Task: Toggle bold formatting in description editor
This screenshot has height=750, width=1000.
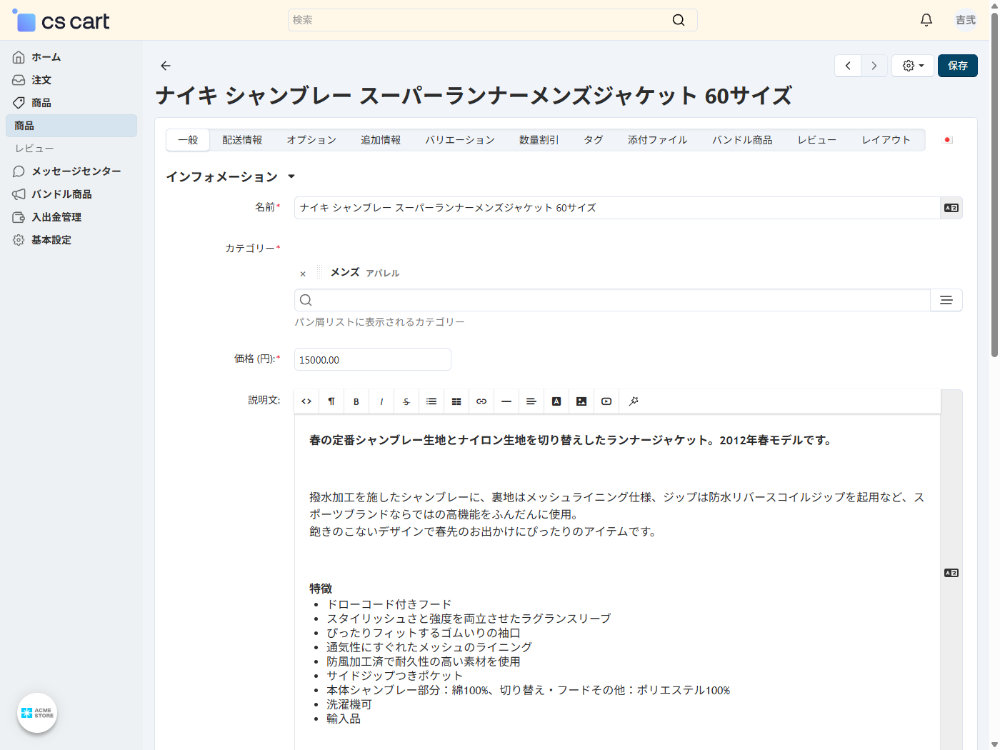Action: (x=356, y=401)
